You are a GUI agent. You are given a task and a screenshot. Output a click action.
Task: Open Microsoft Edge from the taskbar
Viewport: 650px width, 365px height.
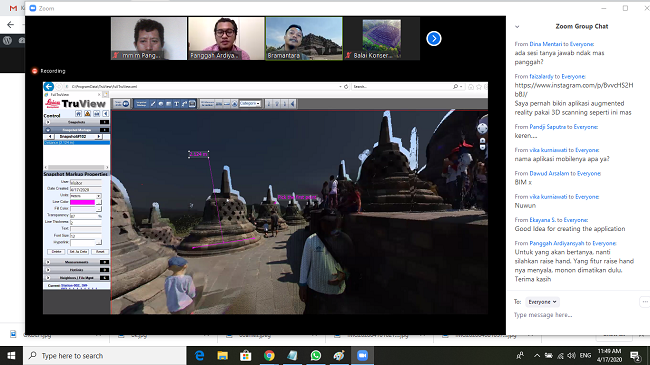200,355
